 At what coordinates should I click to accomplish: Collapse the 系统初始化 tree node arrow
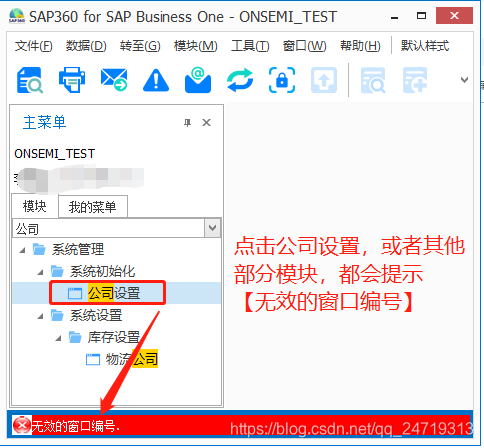[40, 272]
